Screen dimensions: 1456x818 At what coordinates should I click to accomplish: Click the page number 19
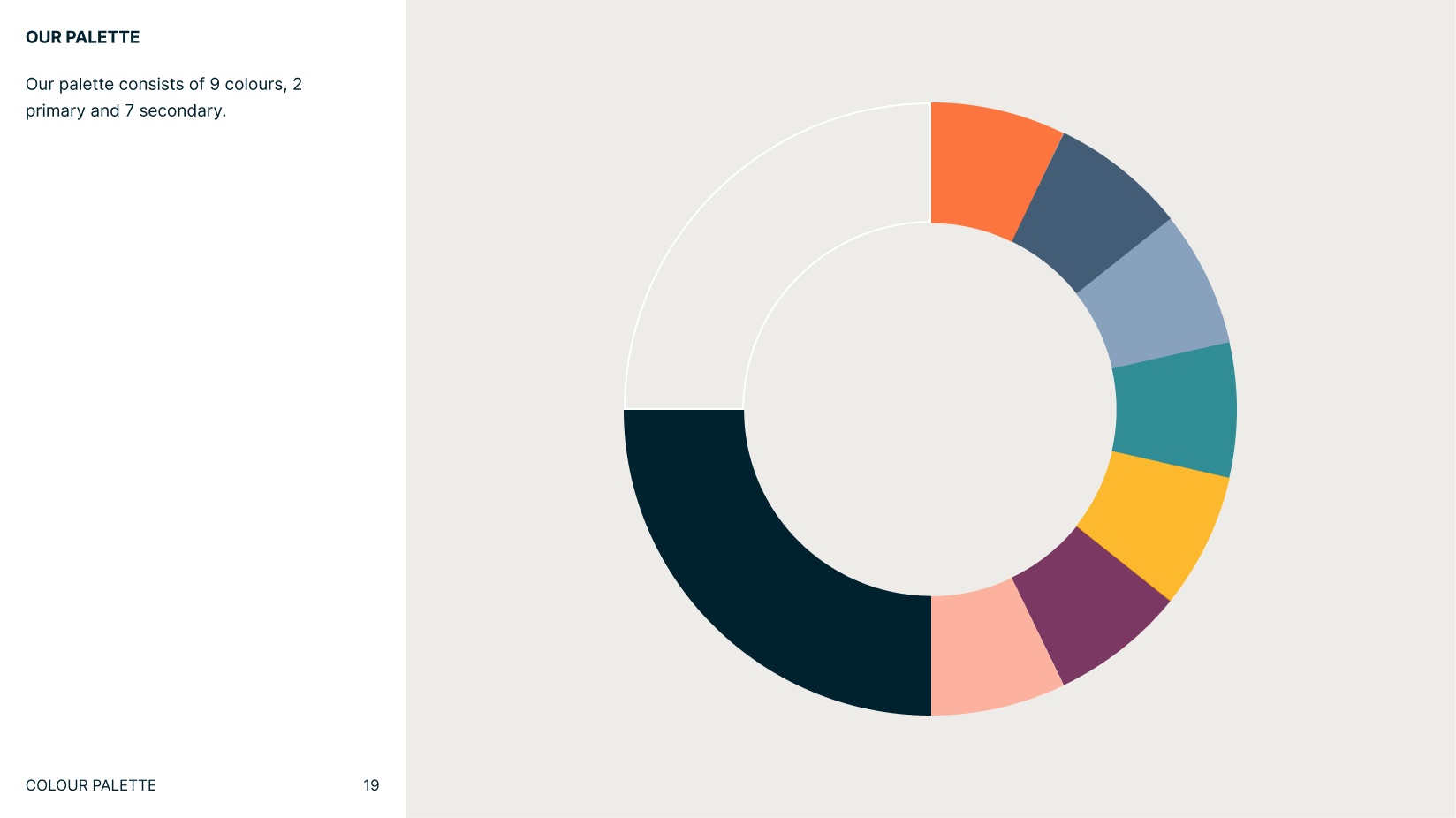click(371, 785)
